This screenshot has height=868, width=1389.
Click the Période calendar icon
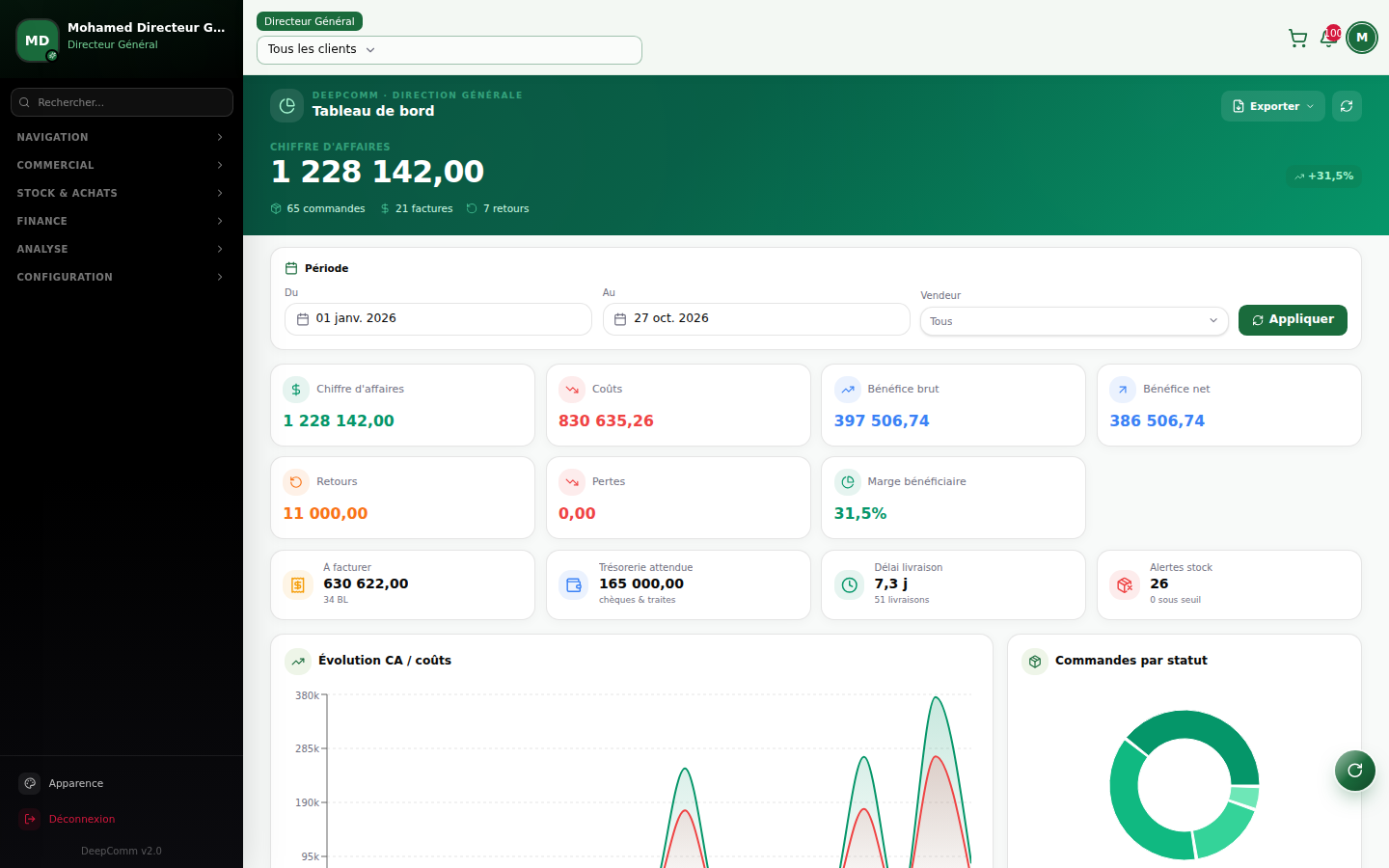coord(291,268)
